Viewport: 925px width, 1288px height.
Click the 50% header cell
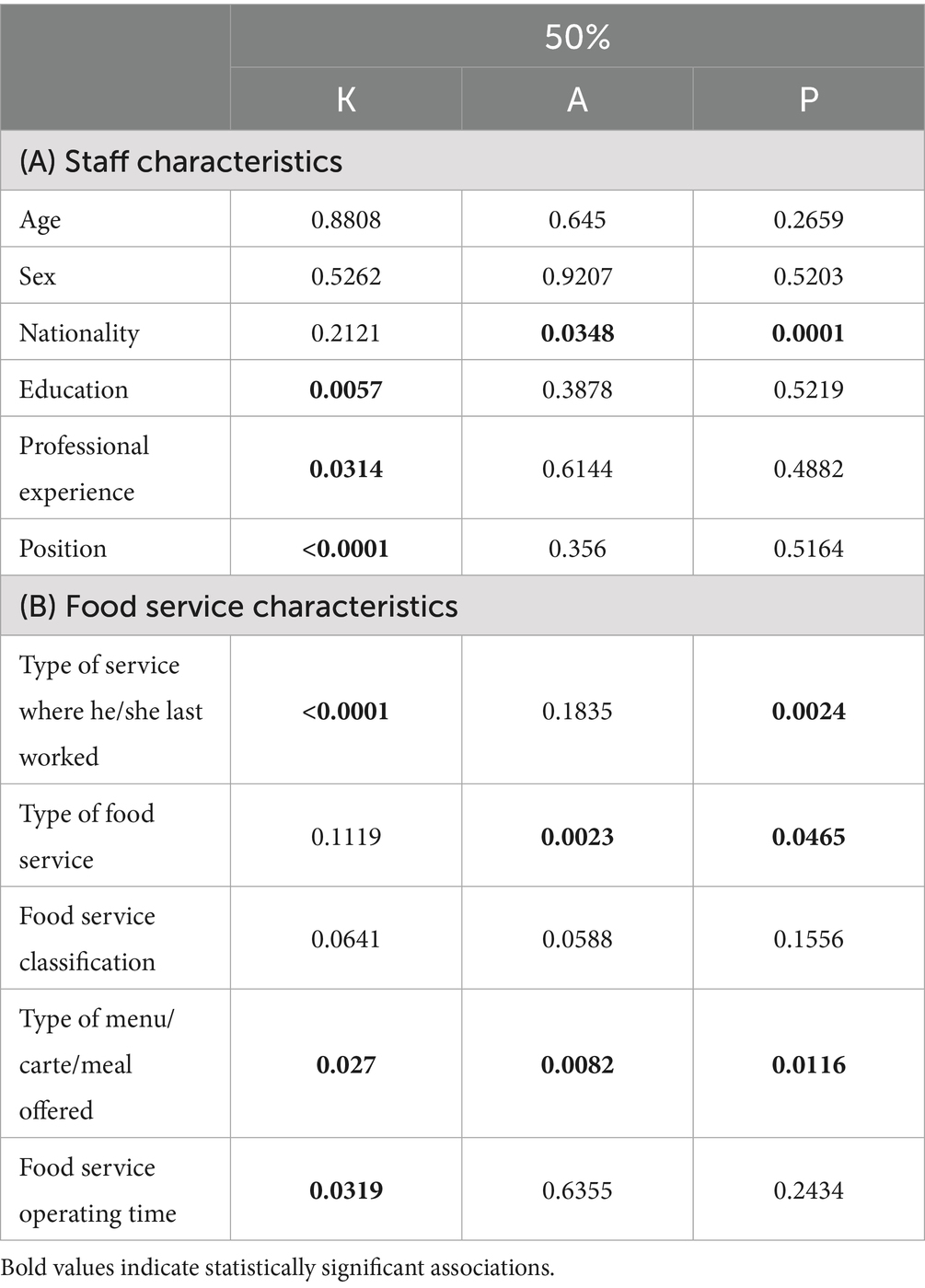577,37
